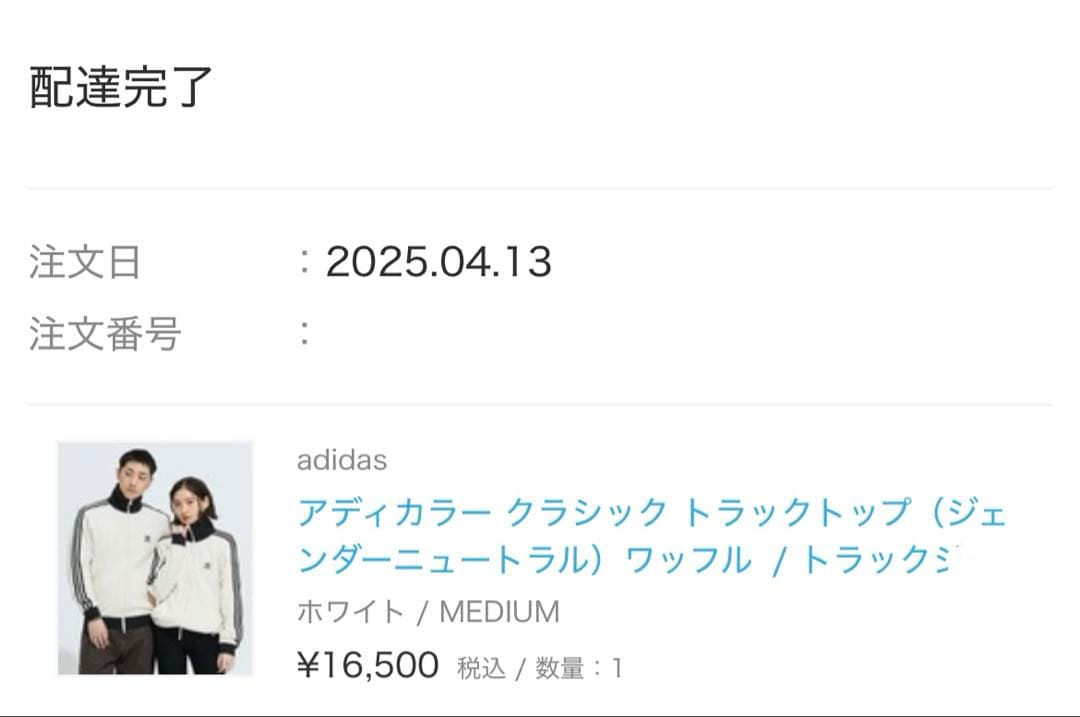The image size is (1080, 717).
Task: Click the adidas brand label
Action: pos(344,461)
